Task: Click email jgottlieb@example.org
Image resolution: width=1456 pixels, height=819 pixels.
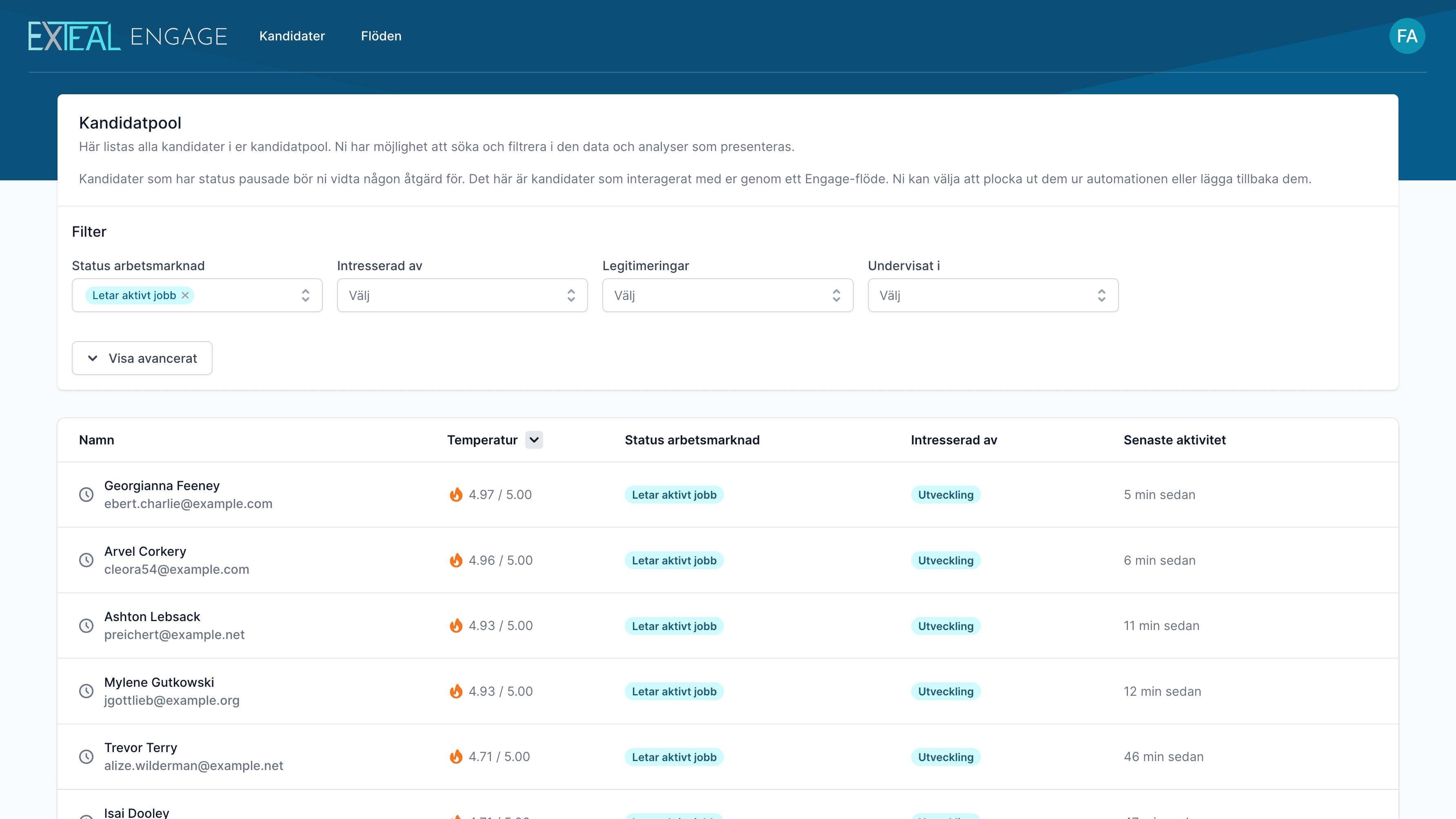Action: click(172, 700)
